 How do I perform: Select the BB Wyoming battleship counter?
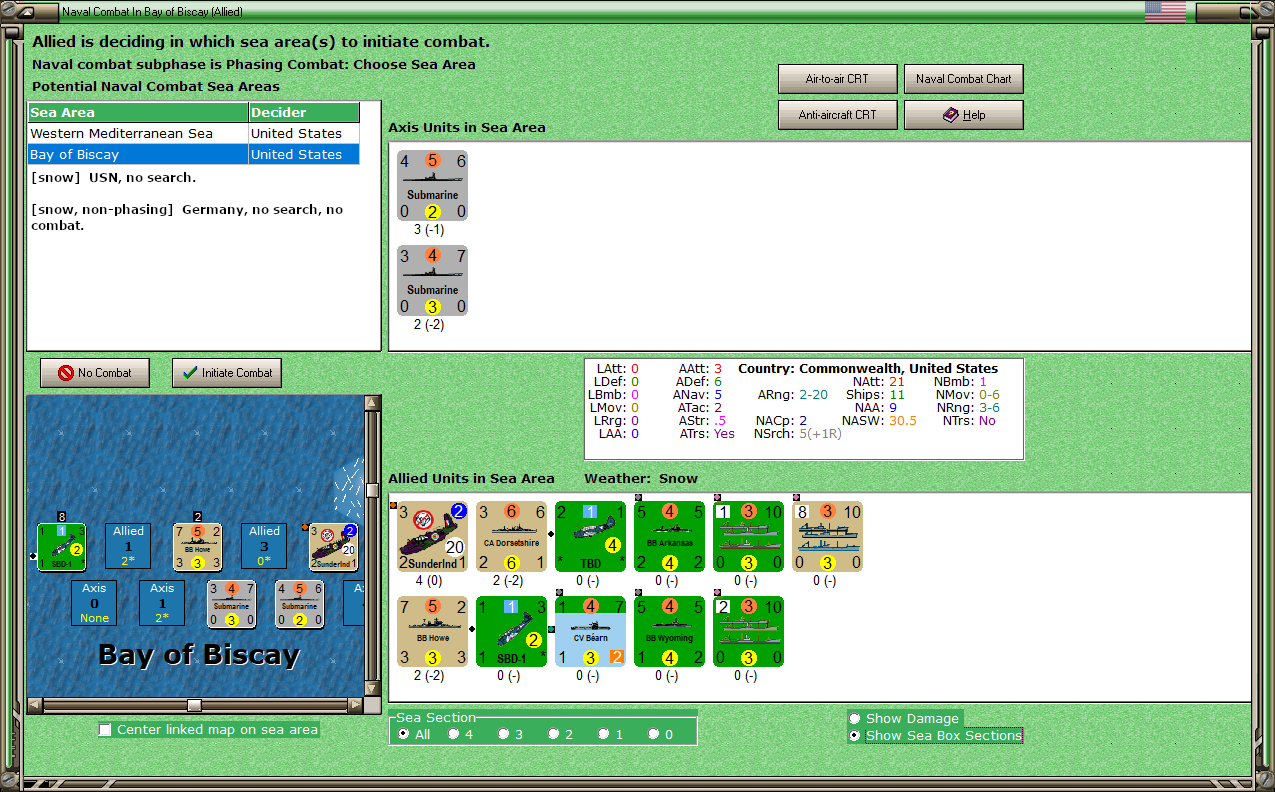point(669,632)
